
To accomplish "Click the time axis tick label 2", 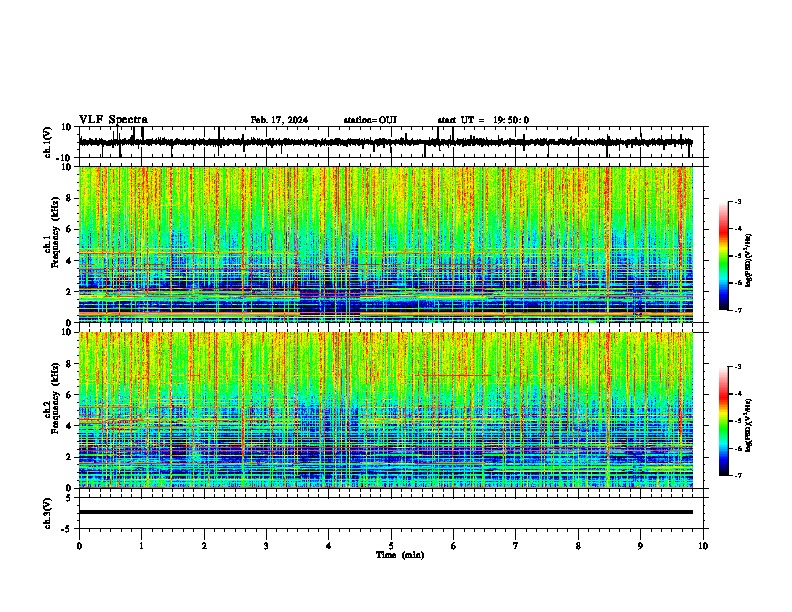I will (204, 546).
